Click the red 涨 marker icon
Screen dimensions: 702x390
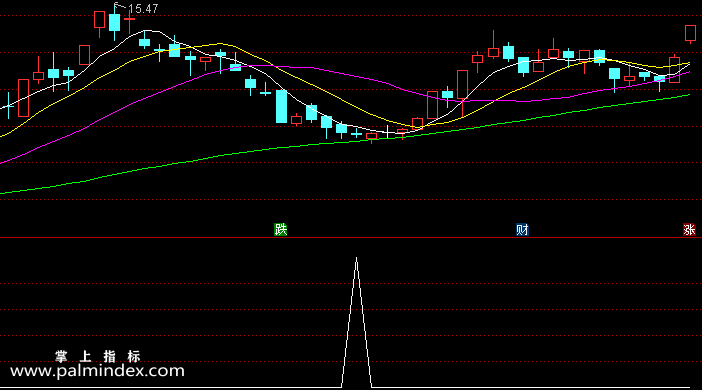point(689,230)
